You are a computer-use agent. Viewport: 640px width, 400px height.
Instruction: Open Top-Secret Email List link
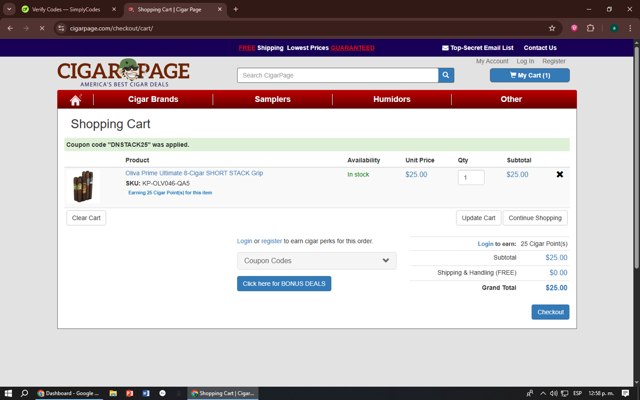(x=478, y=48)
